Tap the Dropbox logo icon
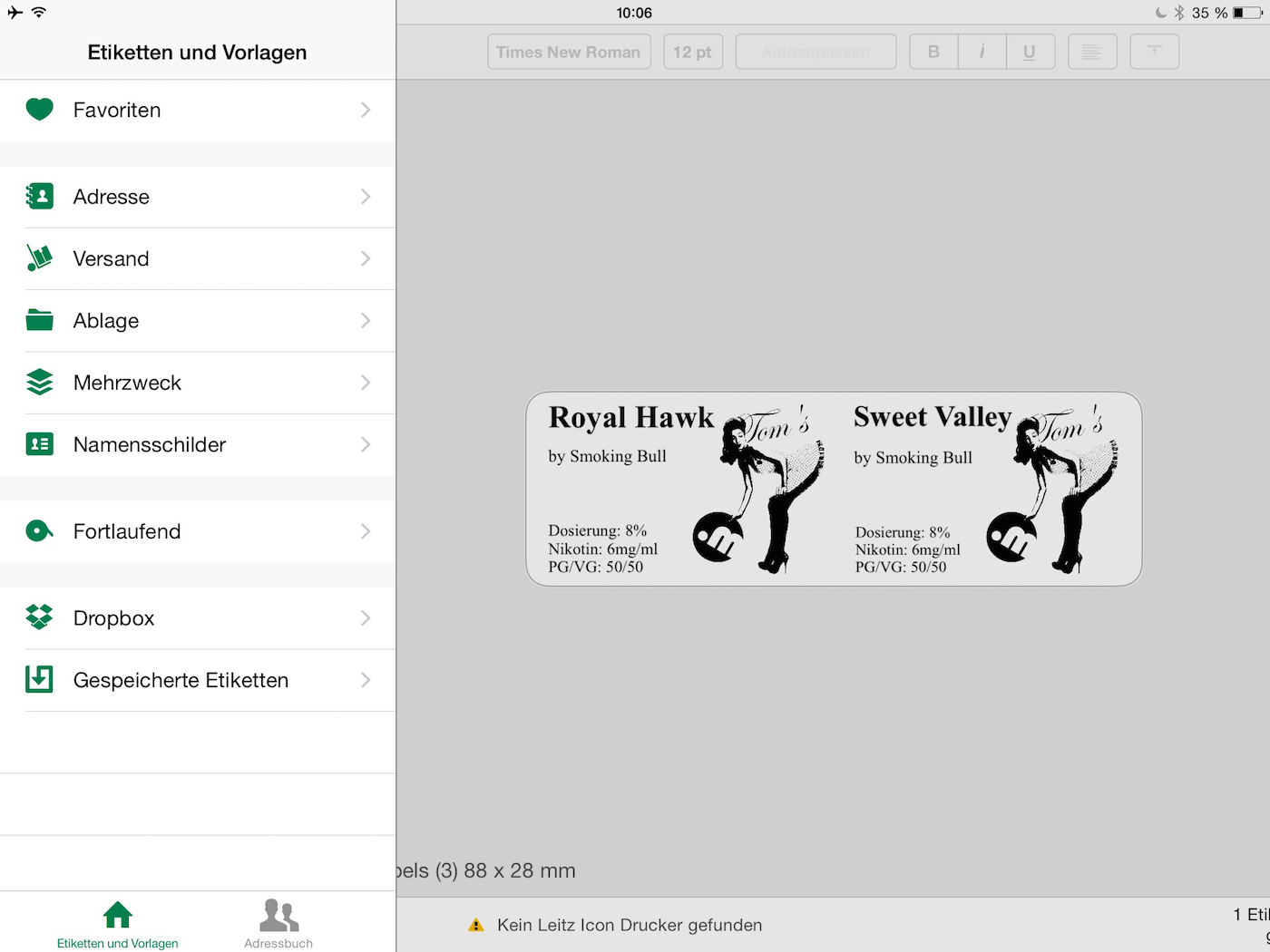The width and height of the screenshot is (1270, 952). point(39,617)
